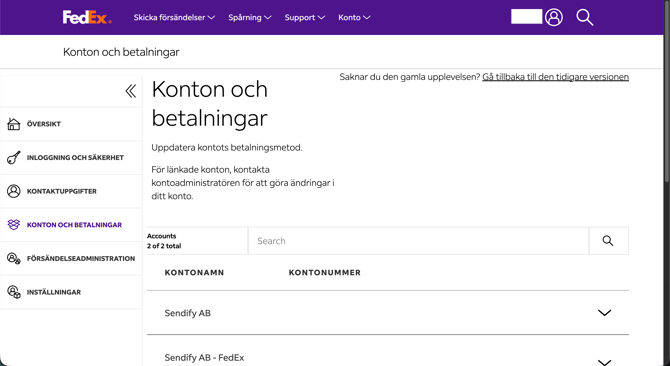Click the Konton och betalningar box icon
The width and height of the screenshot is (670, 366).
[14, 225]
